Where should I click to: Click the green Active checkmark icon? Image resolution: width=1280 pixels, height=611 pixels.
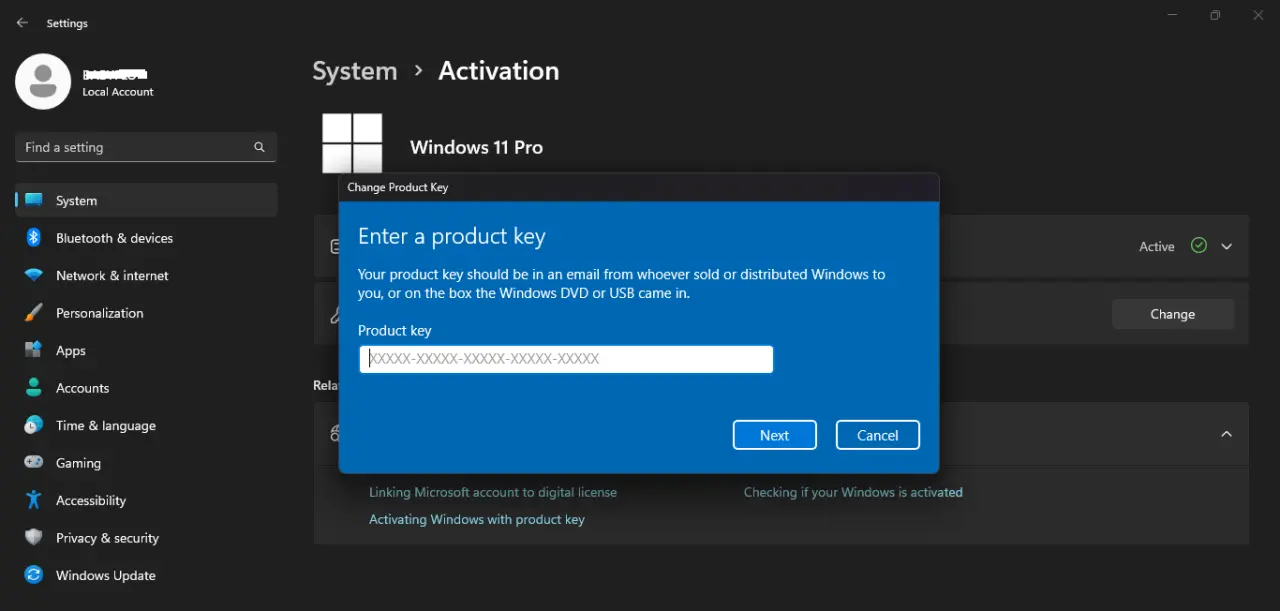[x=1199, y=246]
